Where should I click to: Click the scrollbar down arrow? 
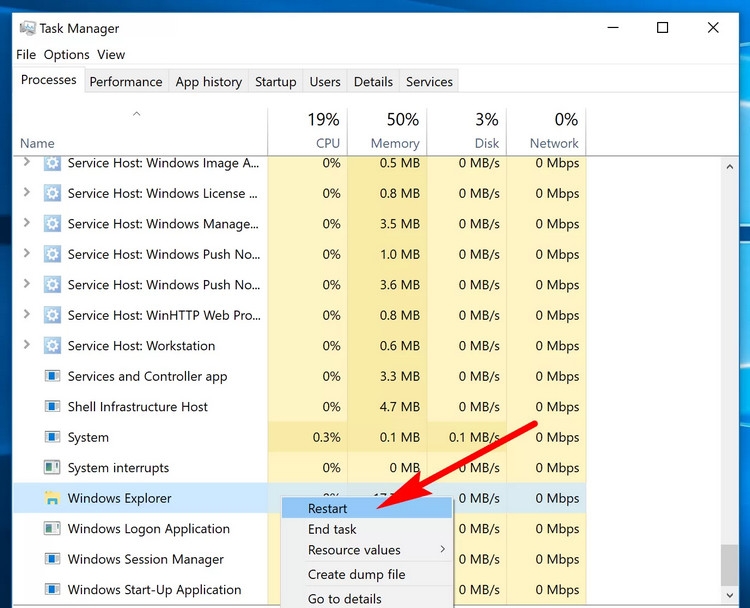tap(729, 595)
